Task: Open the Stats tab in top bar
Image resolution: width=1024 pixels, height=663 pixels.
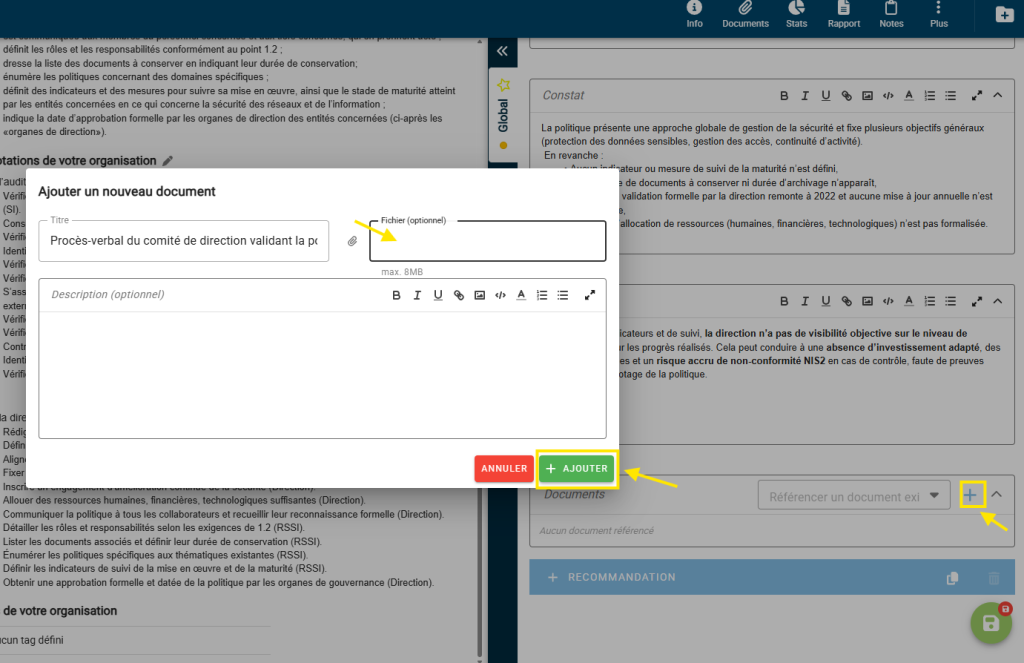Action: (796, 15)
